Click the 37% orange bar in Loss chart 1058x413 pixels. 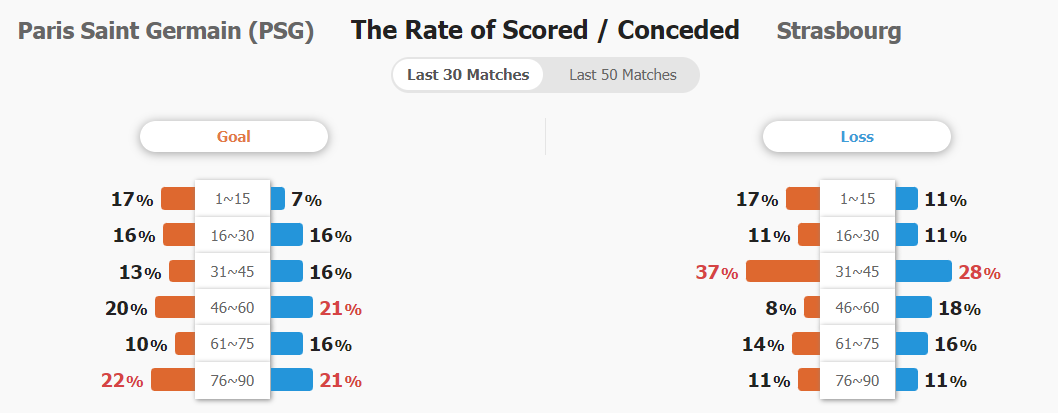(783, 271)
